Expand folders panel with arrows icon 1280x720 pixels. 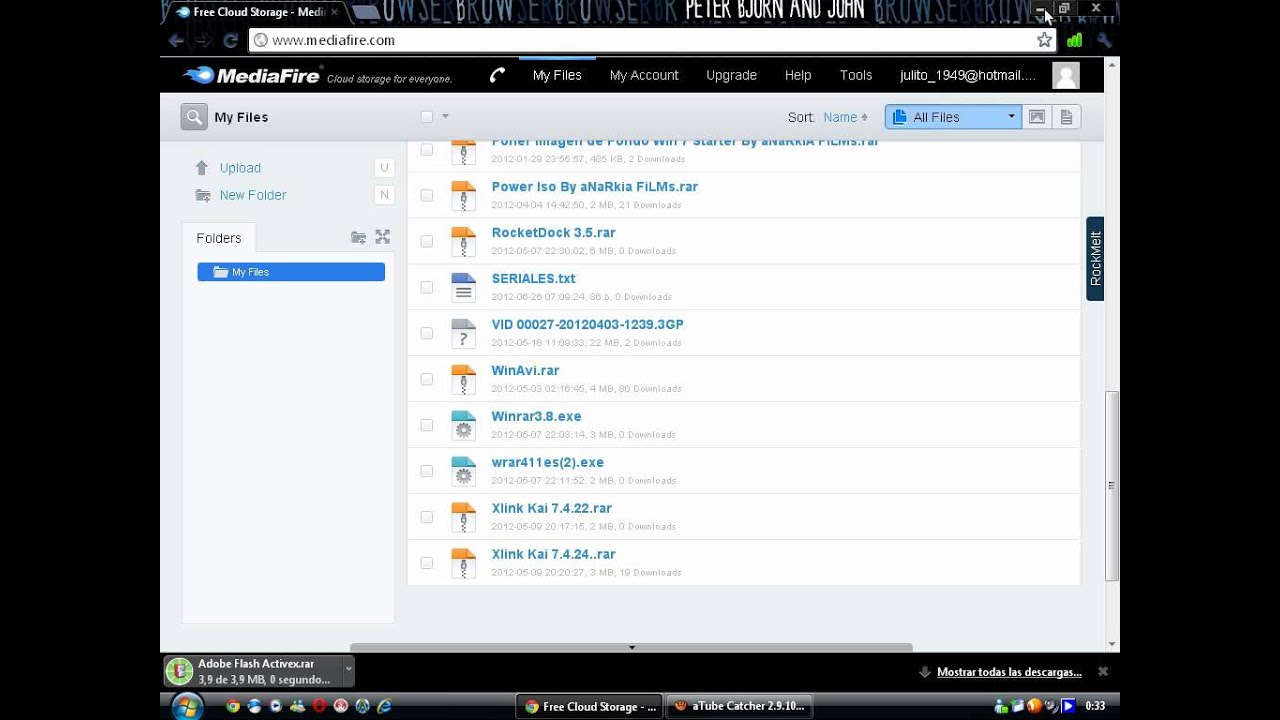(382, 237)
